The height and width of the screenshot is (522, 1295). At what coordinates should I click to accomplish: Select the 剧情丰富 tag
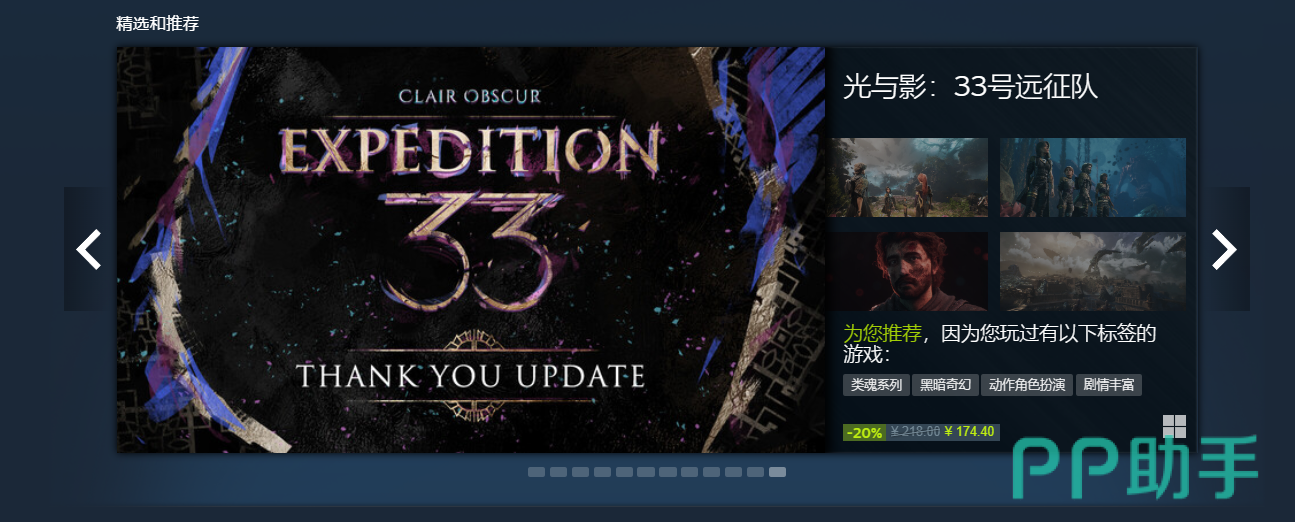click(1109, 385)
